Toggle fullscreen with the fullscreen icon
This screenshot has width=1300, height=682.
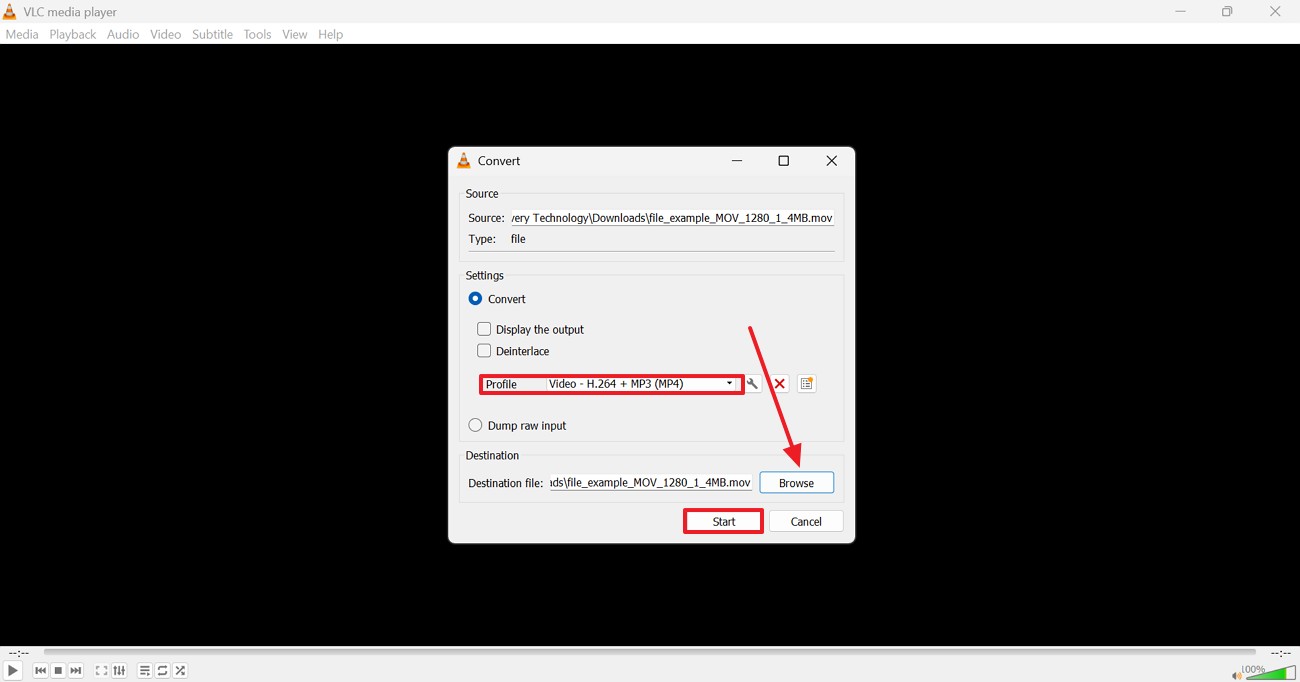pyautogui.click(x=100, y=670)
